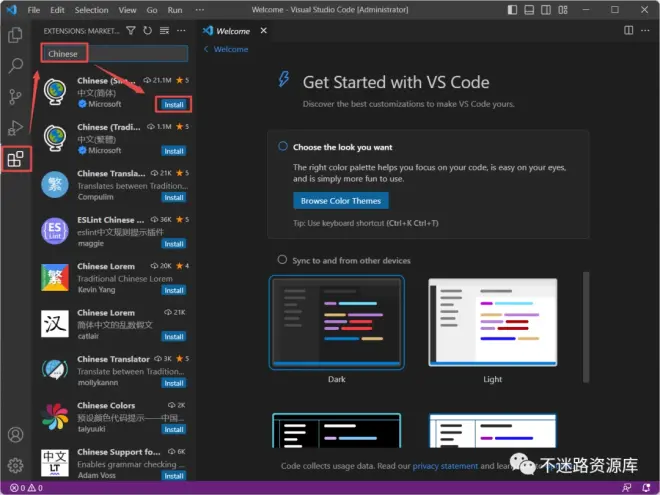Install Chinese Translator by mollykannn
The height and width of the screenshot is (495, 660).
point(174,383)
